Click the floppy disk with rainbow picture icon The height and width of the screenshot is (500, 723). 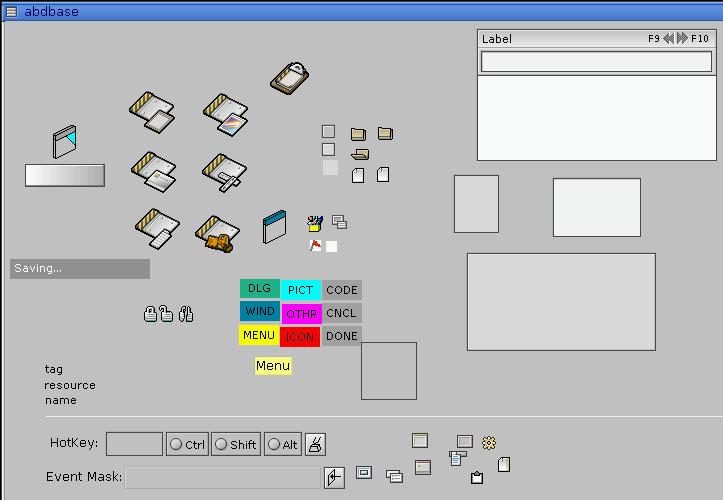click(226, 115)
